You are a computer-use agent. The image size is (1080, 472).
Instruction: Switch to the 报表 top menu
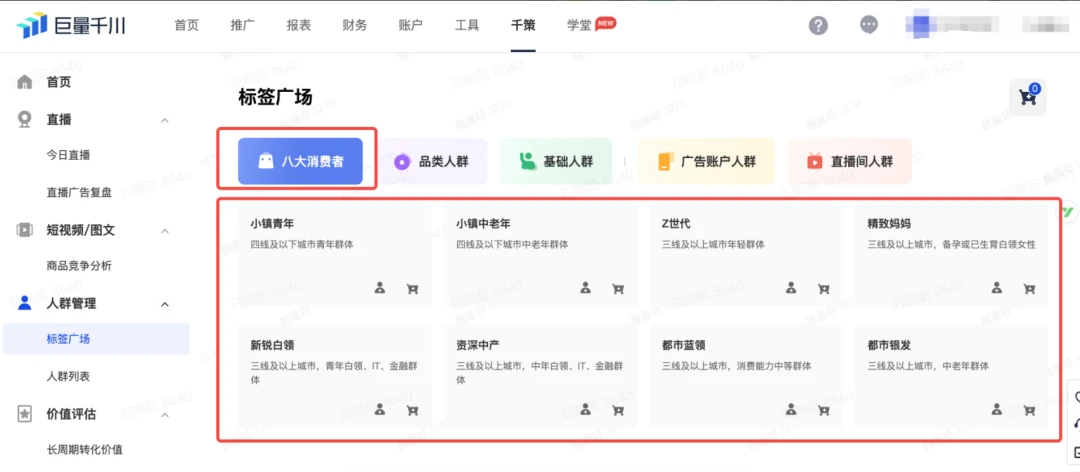coord(298,25)
